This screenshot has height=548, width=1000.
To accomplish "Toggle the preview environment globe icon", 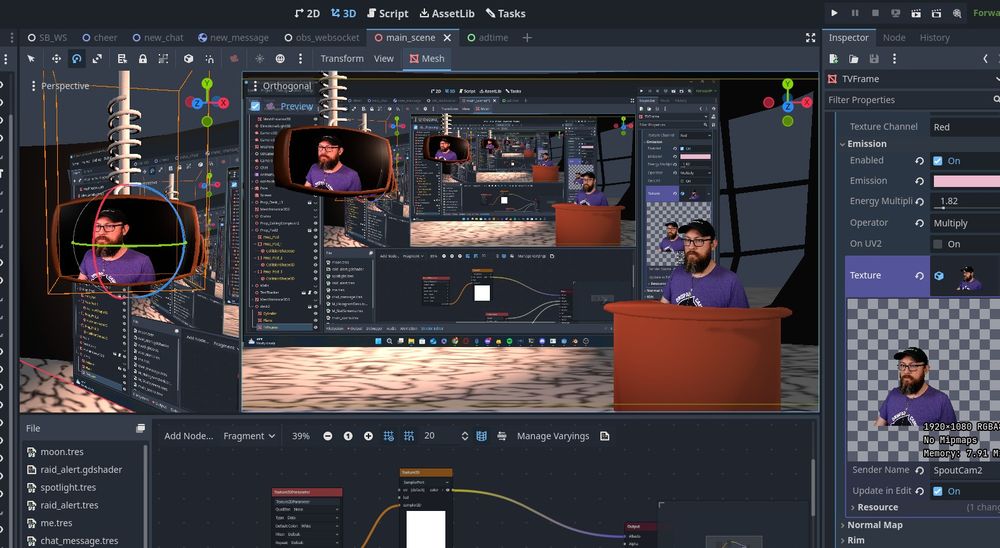I will 280,59.
